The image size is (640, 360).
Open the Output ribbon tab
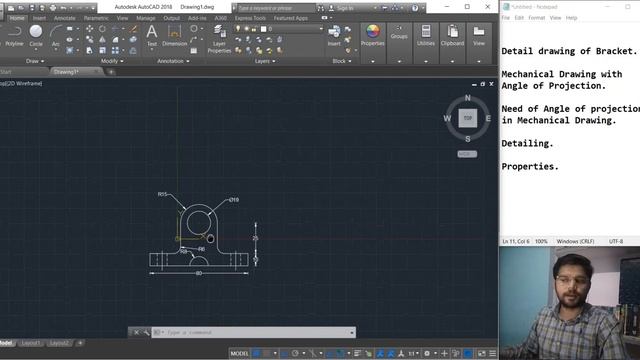pyautogui.click(x=171, y=18)
